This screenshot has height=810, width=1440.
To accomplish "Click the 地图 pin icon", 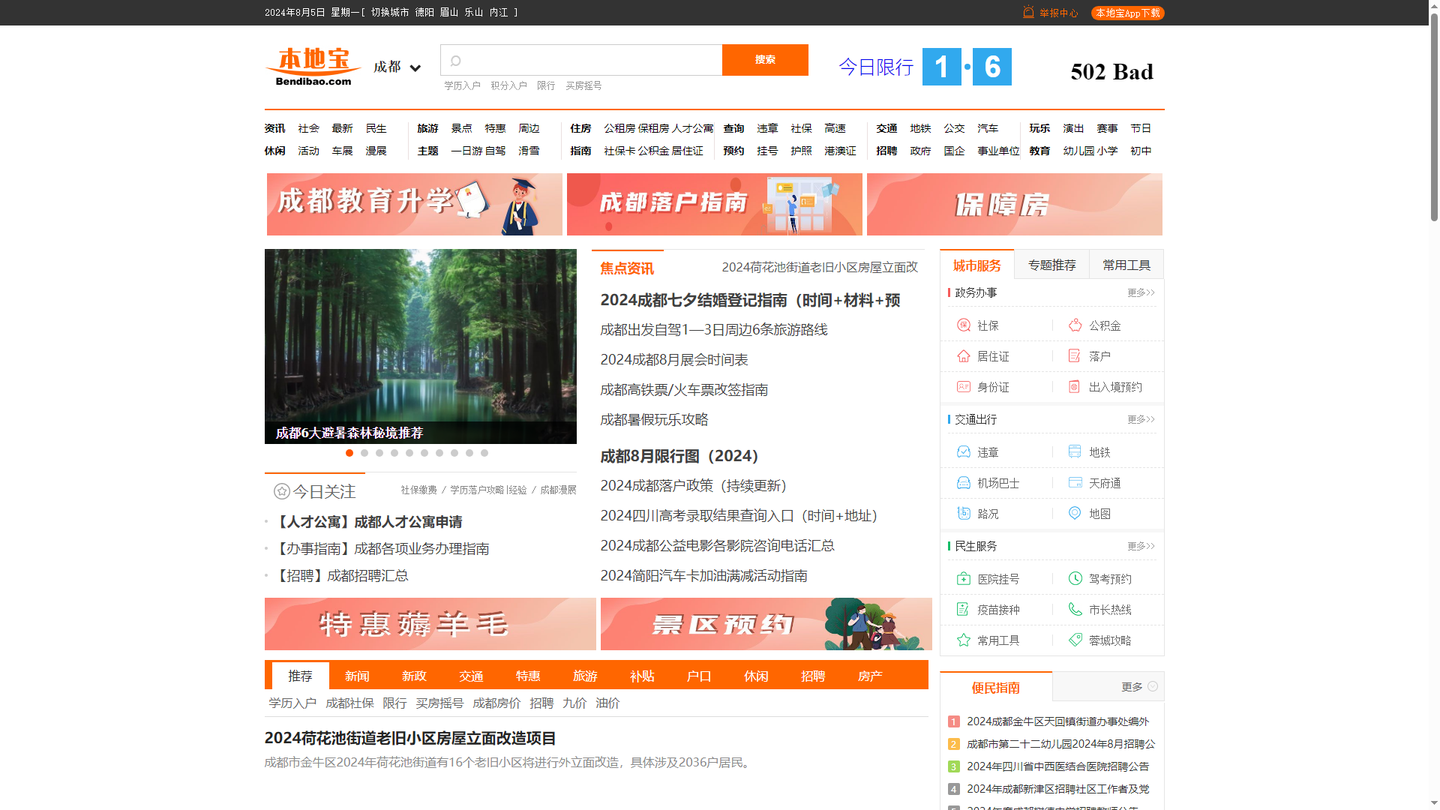I will [1075, 513].
